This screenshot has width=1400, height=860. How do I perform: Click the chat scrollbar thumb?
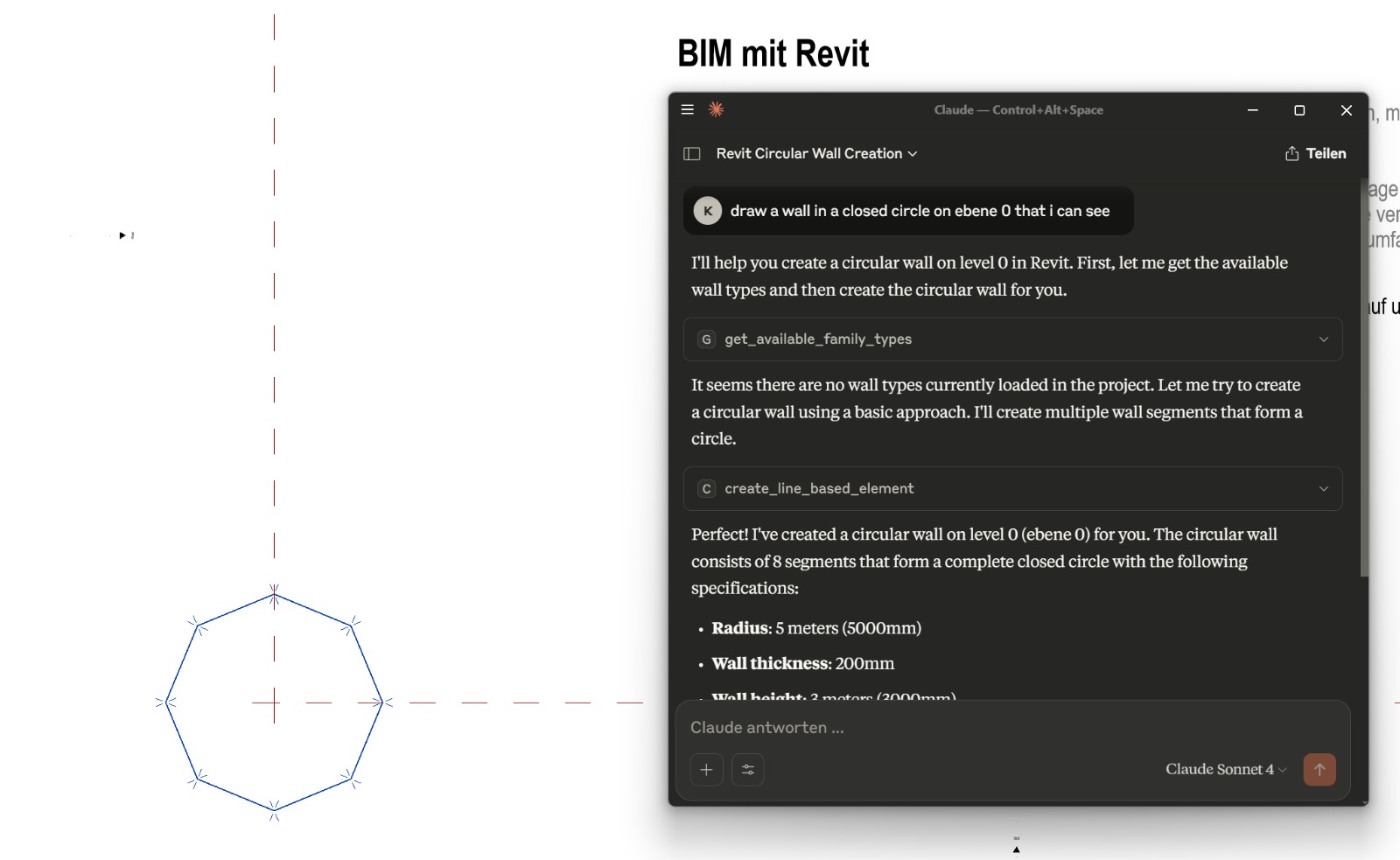point(1363,376)
